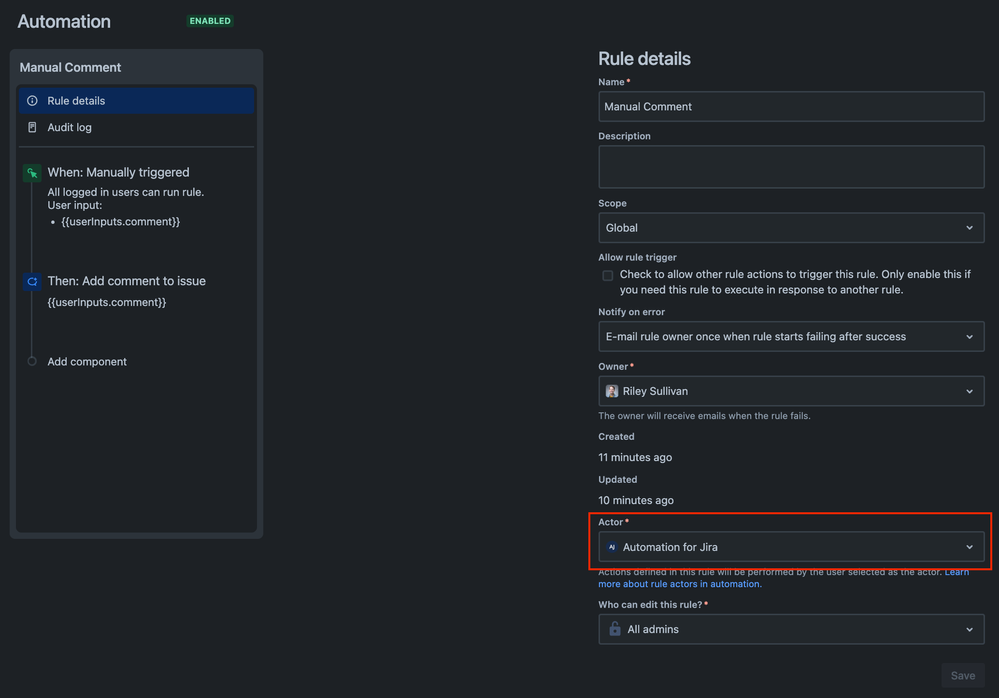Click the empty Description text area
The height and width of the screenshot is (698, 999).
[791, 167]
